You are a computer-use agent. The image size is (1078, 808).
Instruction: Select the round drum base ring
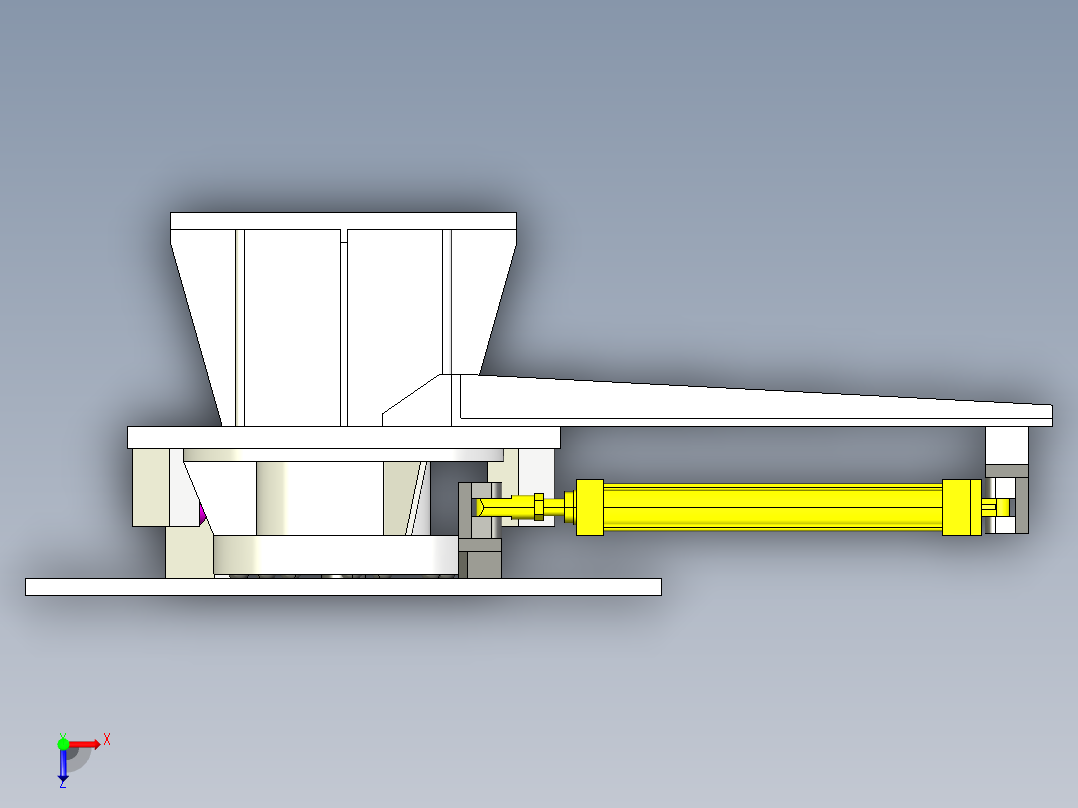336,556
